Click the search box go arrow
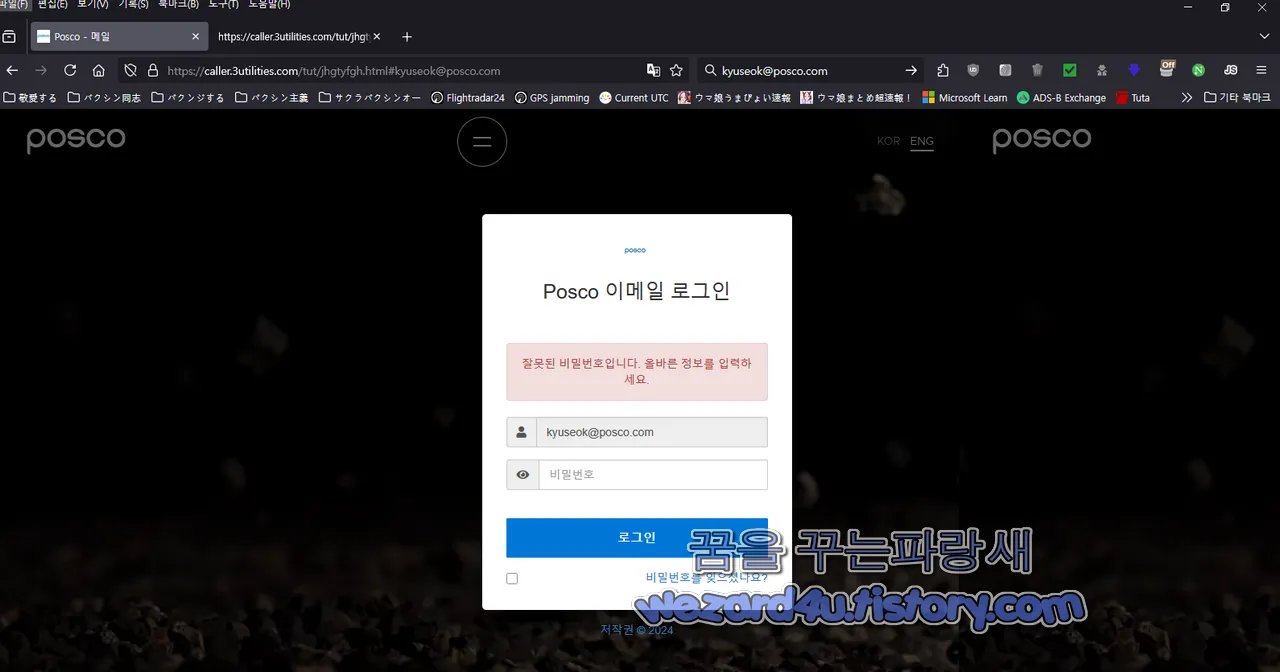 (911, 70)
